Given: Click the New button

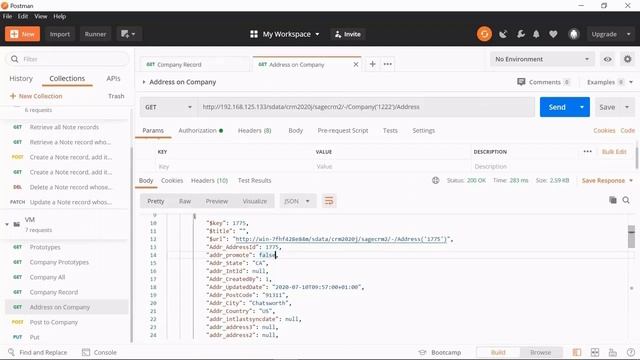Looking at the screenshot, I should [x=22, y=34].
